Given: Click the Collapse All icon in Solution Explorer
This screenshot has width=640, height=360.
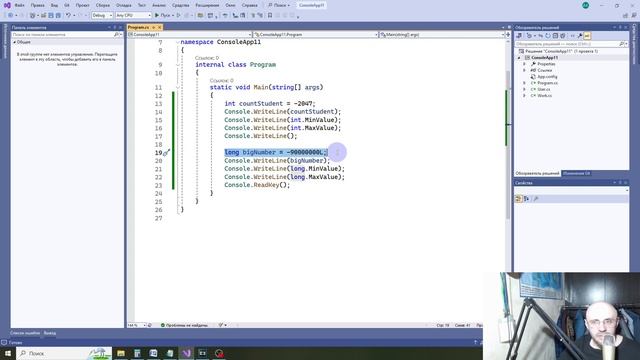Looking at the screenshot, I should [x=555, y=36].
